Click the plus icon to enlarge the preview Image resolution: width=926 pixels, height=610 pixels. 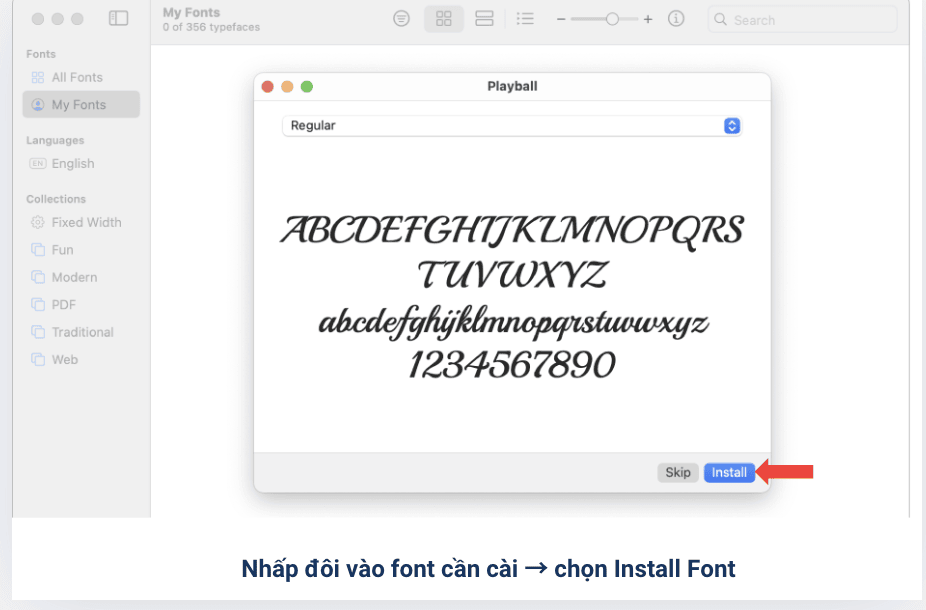click(648, 19)
